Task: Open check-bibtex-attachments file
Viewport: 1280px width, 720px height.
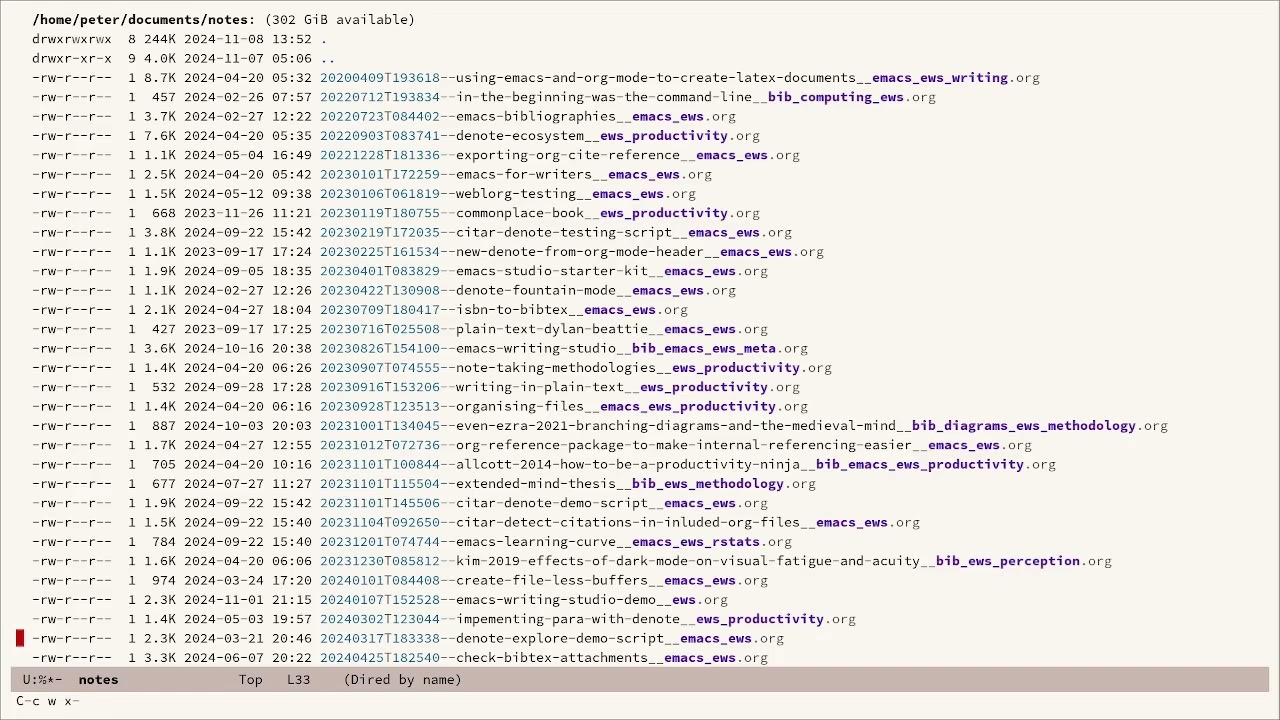Action: coord(544,658)
